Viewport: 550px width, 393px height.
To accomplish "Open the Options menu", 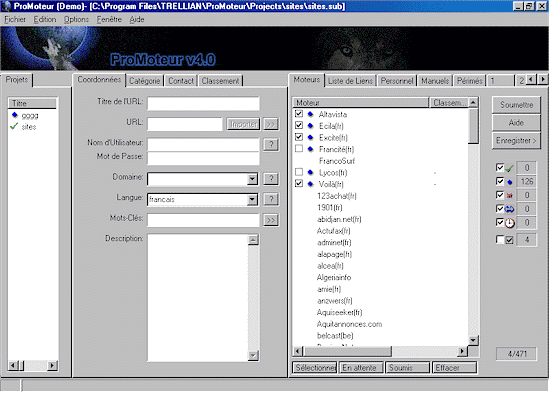I will (76, 20).
